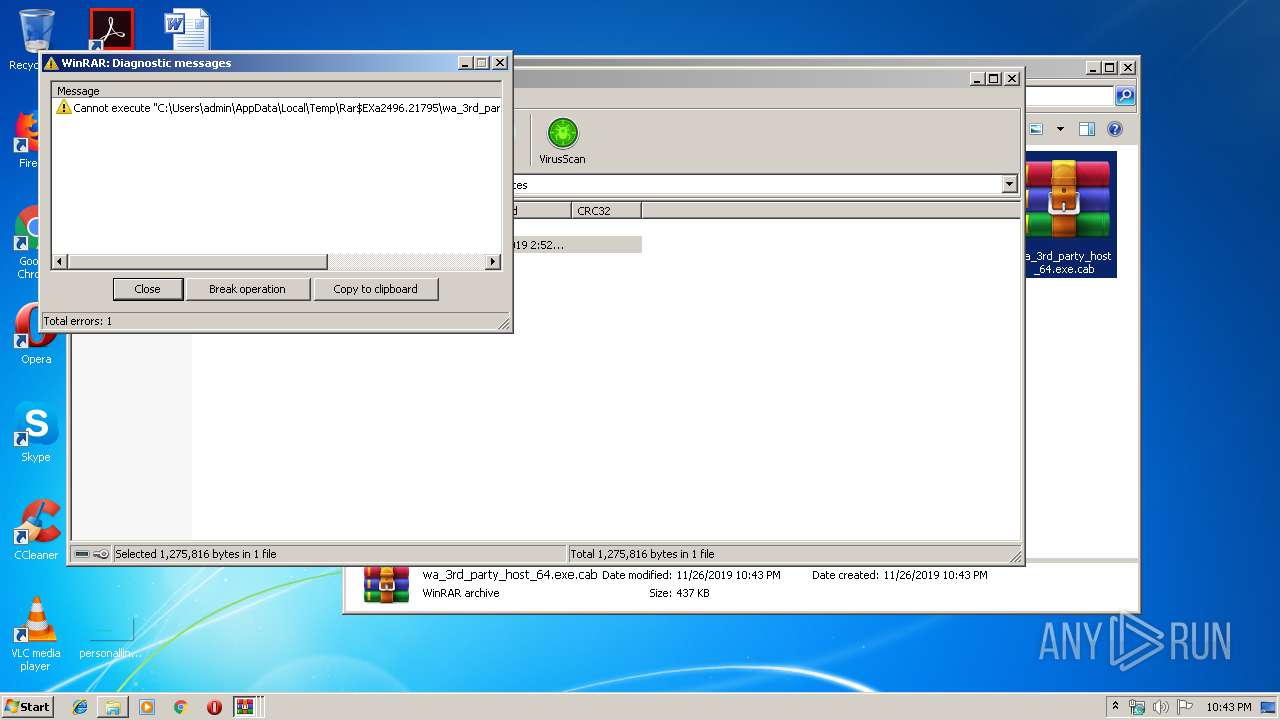Viewport: 1280px width, 720px height.
Task: Select the Skype desktop shortcut
Action: (36, 433)
